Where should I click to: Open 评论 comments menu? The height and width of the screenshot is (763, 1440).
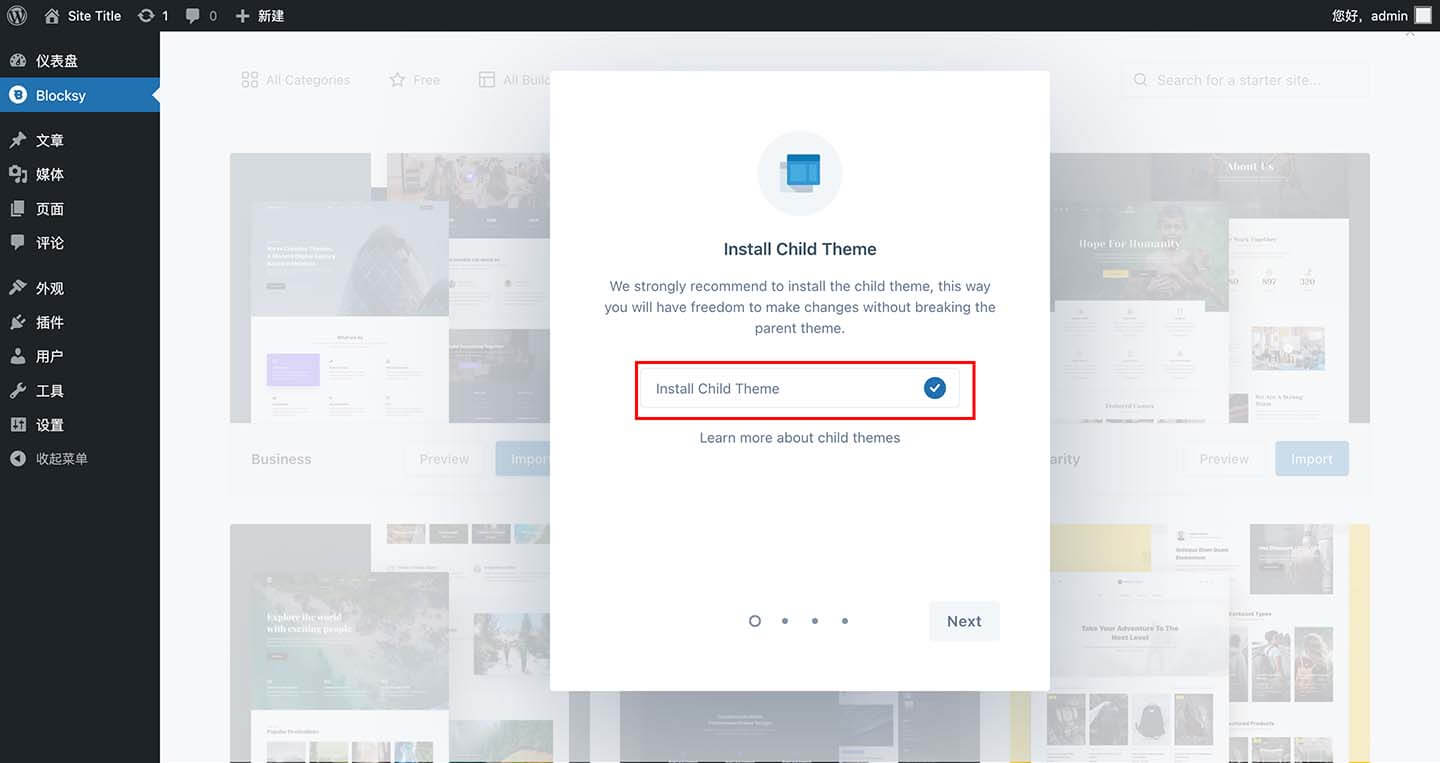tap(80, 242)
